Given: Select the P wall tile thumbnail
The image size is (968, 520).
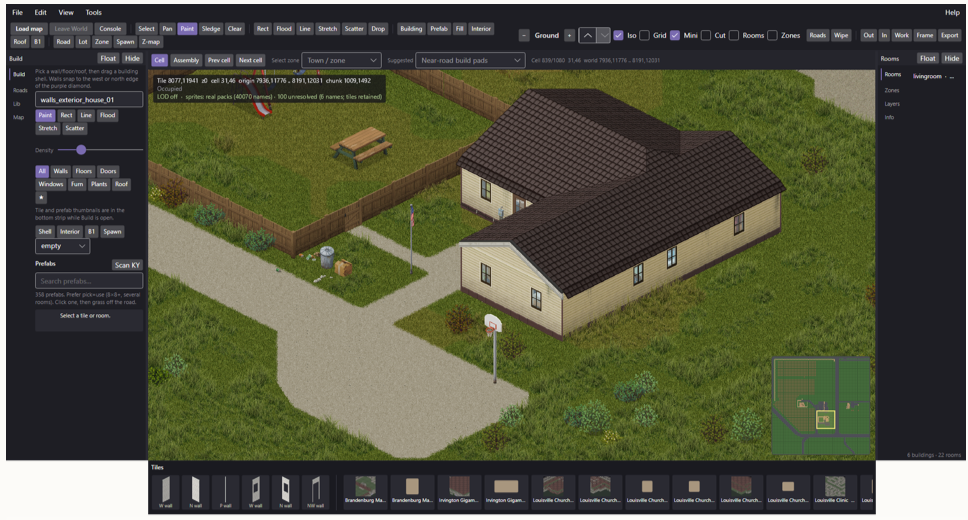Looking at the screenshot, I should (225, 492).
